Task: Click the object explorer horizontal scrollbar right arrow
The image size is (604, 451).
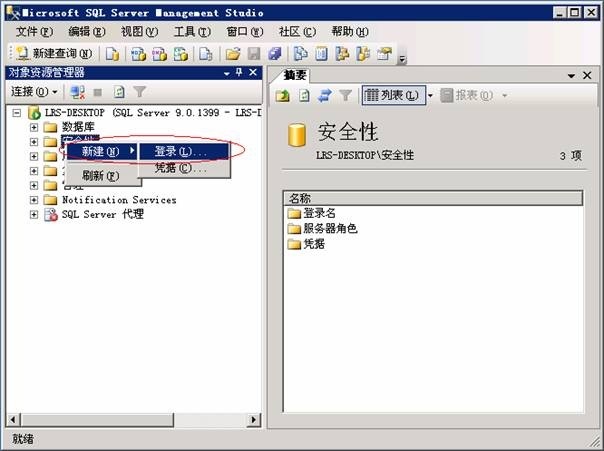Action: point(253,420)
